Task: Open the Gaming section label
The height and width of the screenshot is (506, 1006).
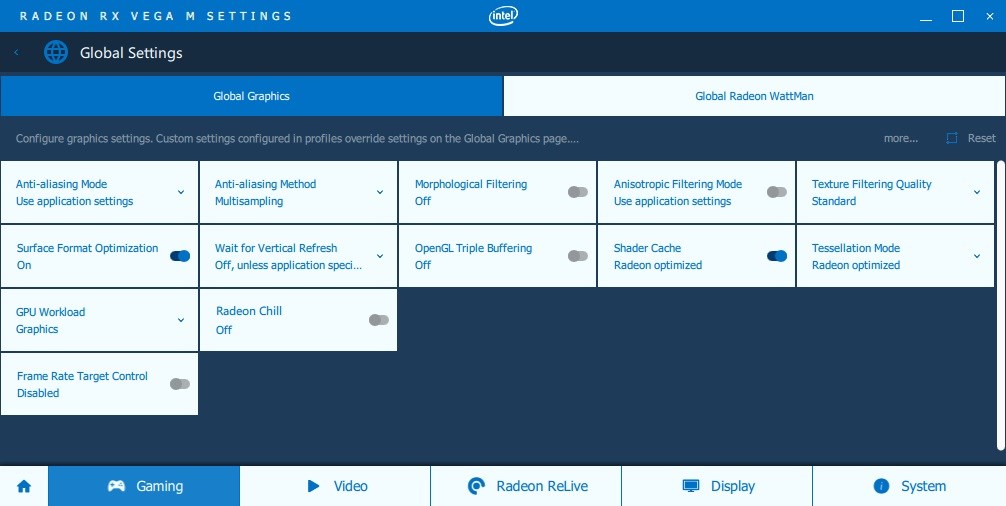Action: pyautogui.click(x=160, y=486)
